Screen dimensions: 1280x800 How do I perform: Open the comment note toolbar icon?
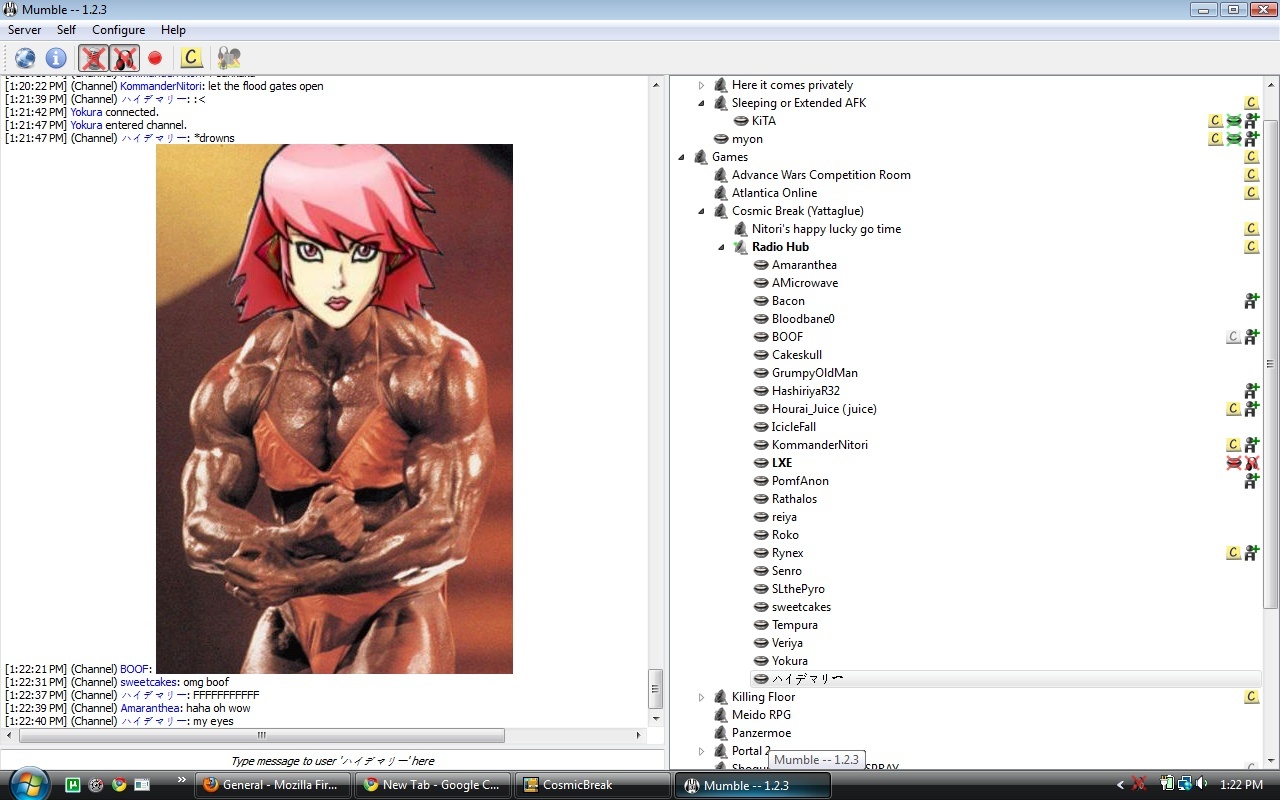pyautogui.click(x=192, y=58)
